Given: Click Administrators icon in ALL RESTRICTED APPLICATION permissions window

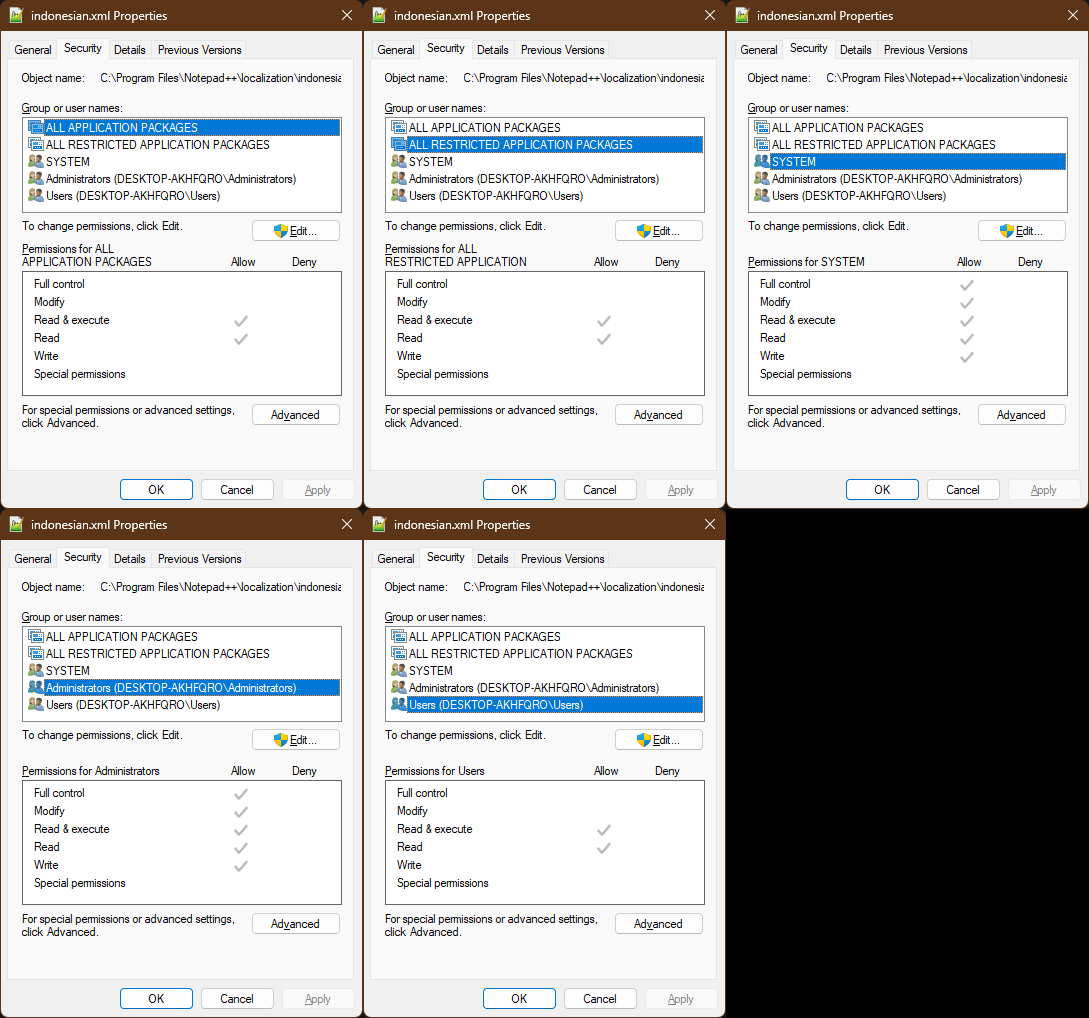Looking at the screenshot, I should (x=399, y=178).
